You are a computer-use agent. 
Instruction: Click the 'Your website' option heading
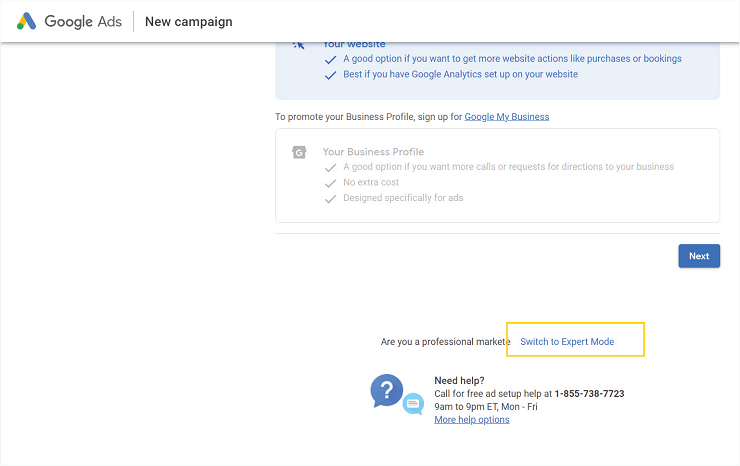click(x=354, y=45)
